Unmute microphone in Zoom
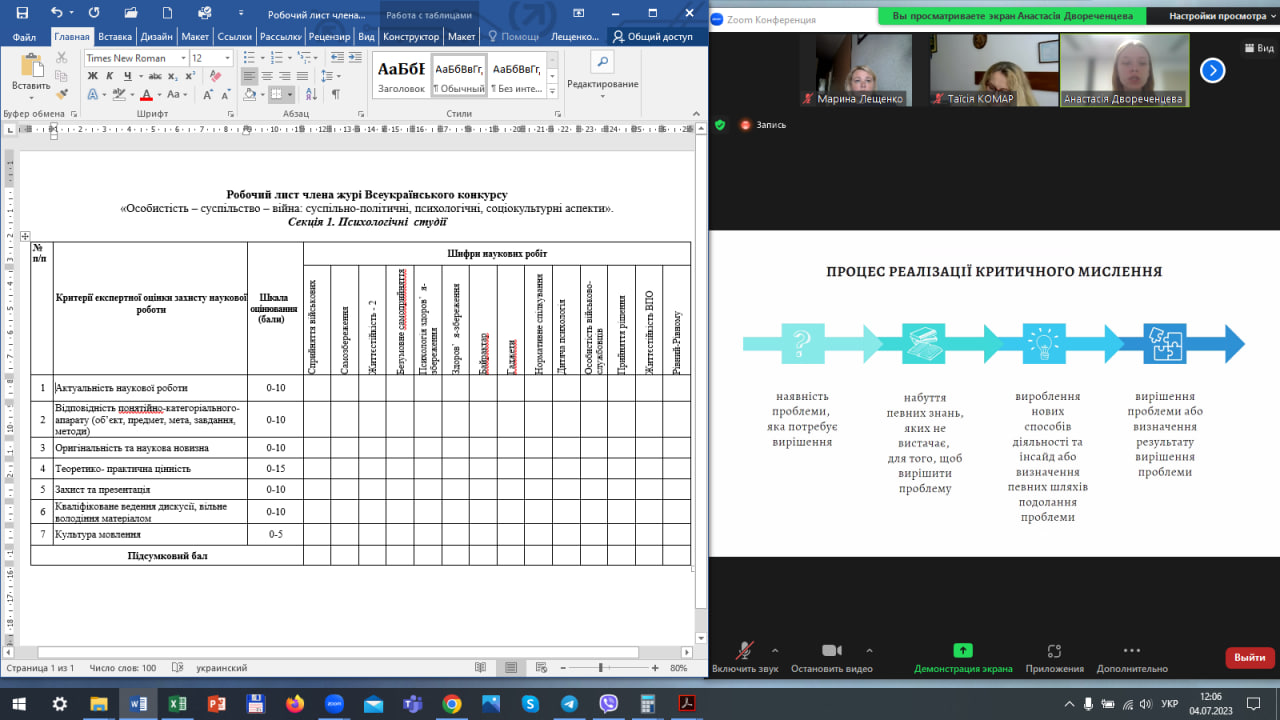The width and height of the screenshot is (1280, 720). pos(744,651)
